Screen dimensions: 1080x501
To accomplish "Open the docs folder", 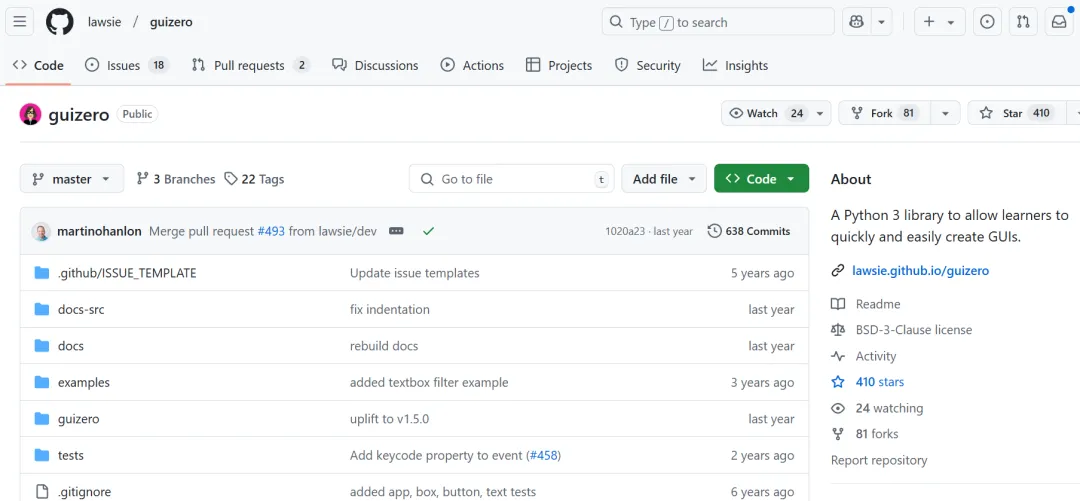I will point(71,346).
